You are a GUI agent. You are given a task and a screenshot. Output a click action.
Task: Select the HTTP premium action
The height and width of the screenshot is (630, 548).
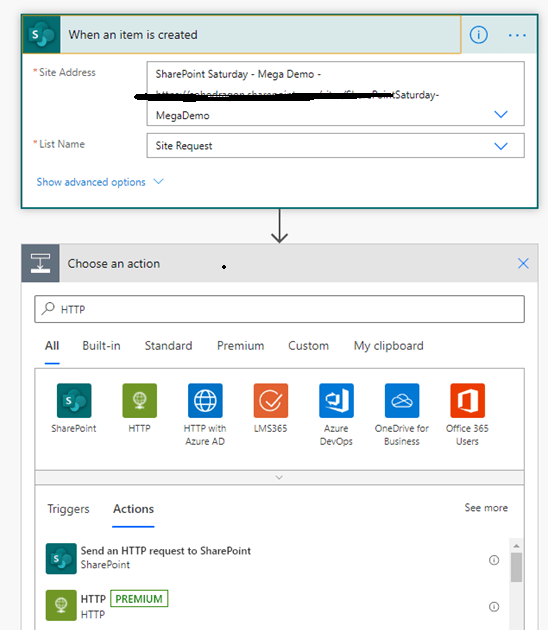pyautogui.click(x=272, y=605)
